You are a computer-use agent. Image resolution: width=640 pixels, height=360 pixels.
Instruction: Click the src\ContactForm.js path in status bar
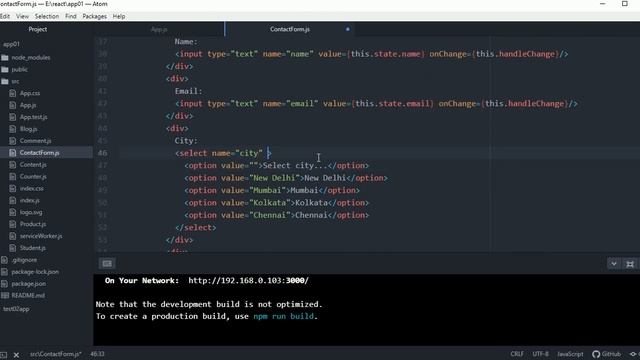(56, 354)
